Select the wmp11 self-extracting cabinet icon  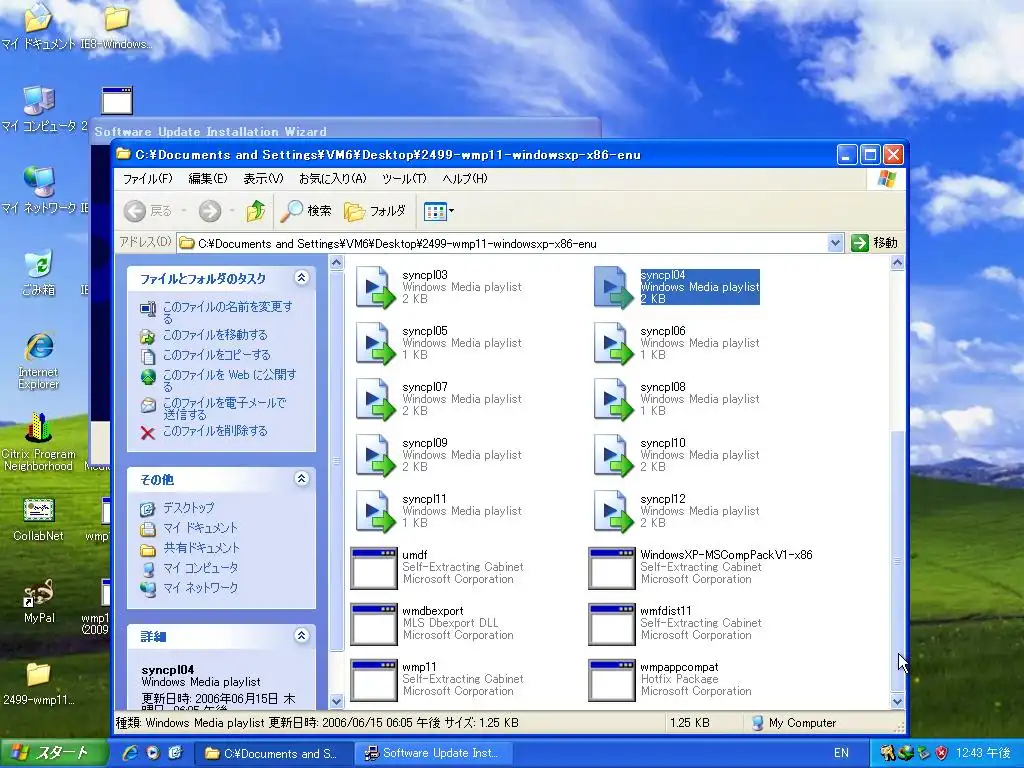click(374, 680)
